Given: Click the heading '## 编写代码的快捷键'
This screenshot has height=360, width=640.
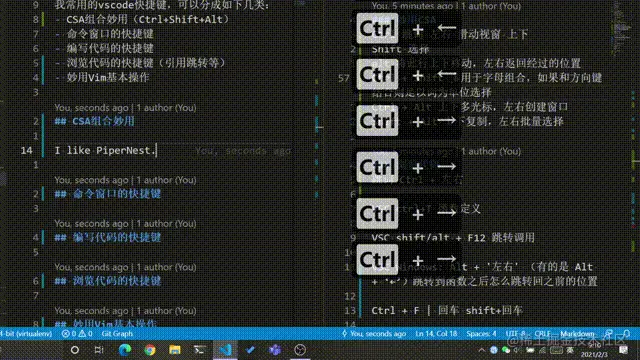Looking at the screenshot, I should [108, 238].
